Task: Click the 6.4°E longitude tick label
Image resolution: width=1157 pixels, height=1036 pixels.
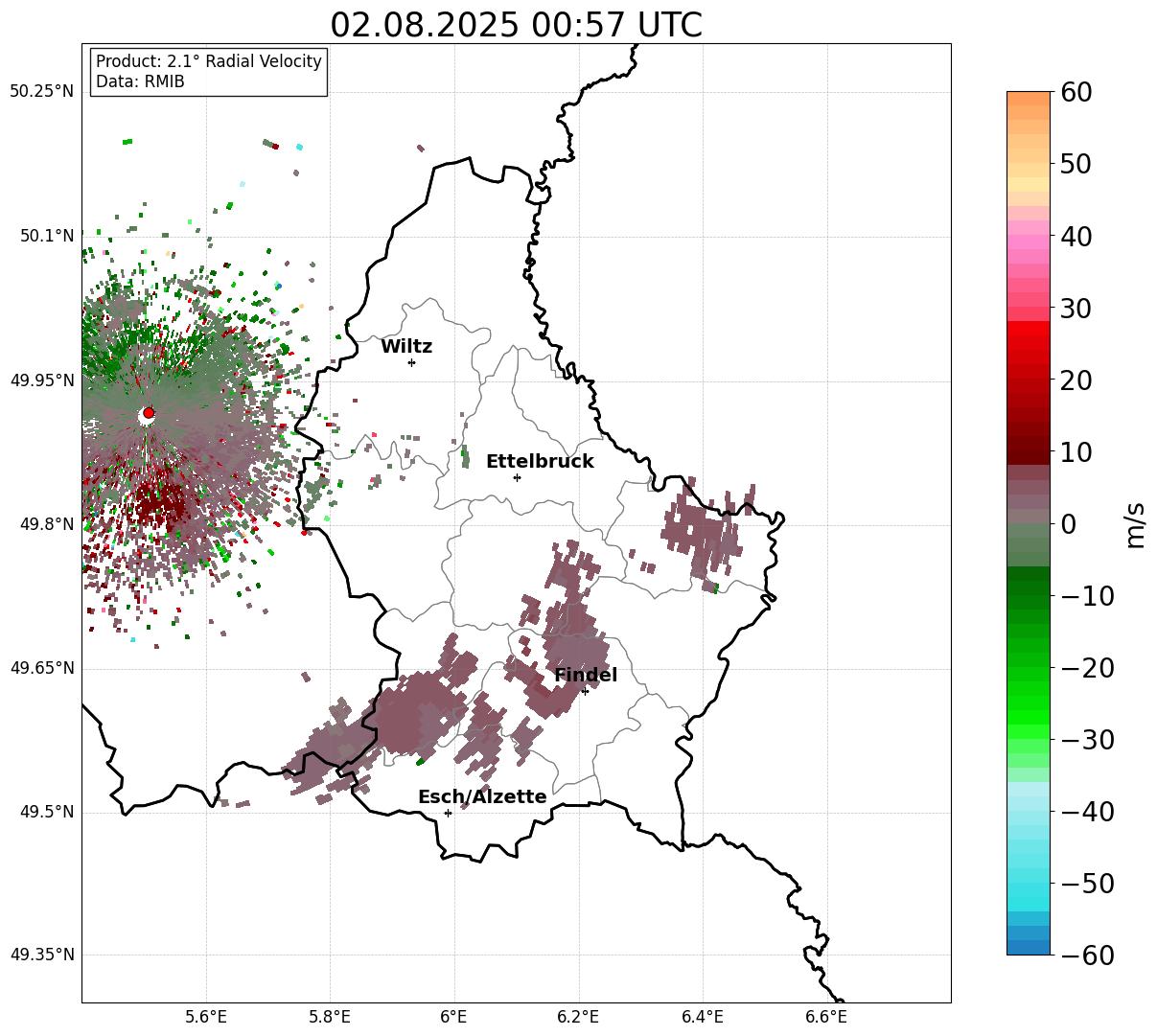Action: [x=703, y=1016]
